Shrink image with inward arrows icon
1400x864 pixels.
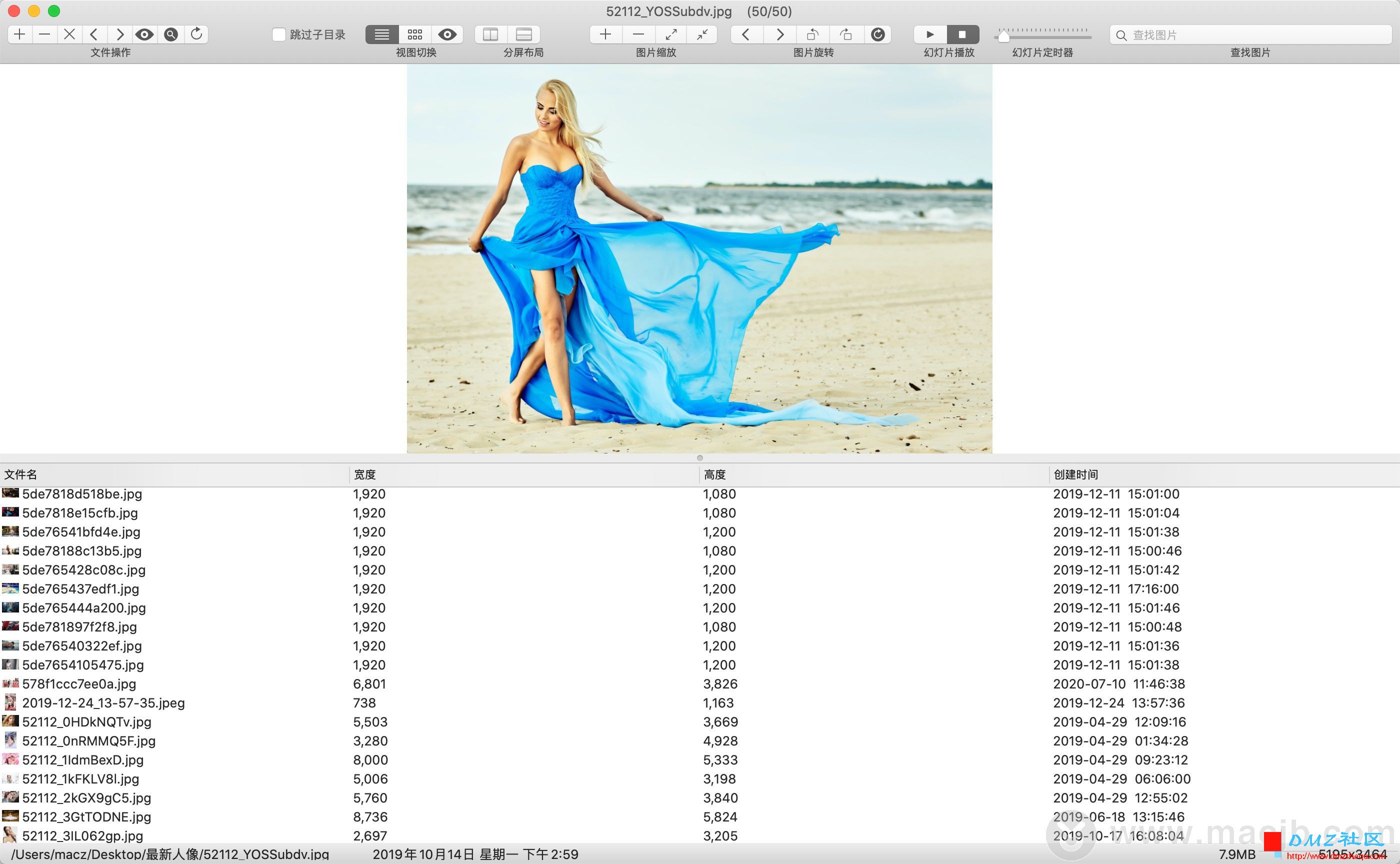[702, 34]
